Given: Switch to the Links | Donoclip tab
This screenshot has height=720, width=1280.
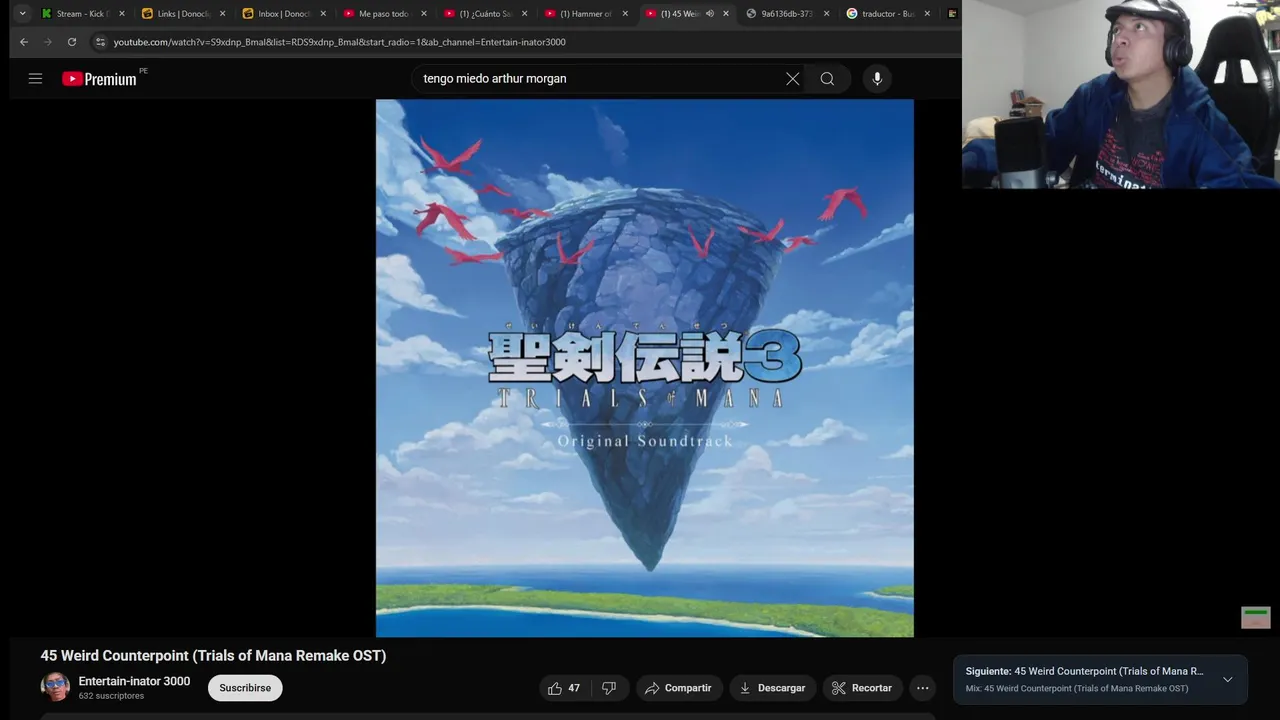Looking at the screenshot, I should pyautogui.click(x=183, y=14).
